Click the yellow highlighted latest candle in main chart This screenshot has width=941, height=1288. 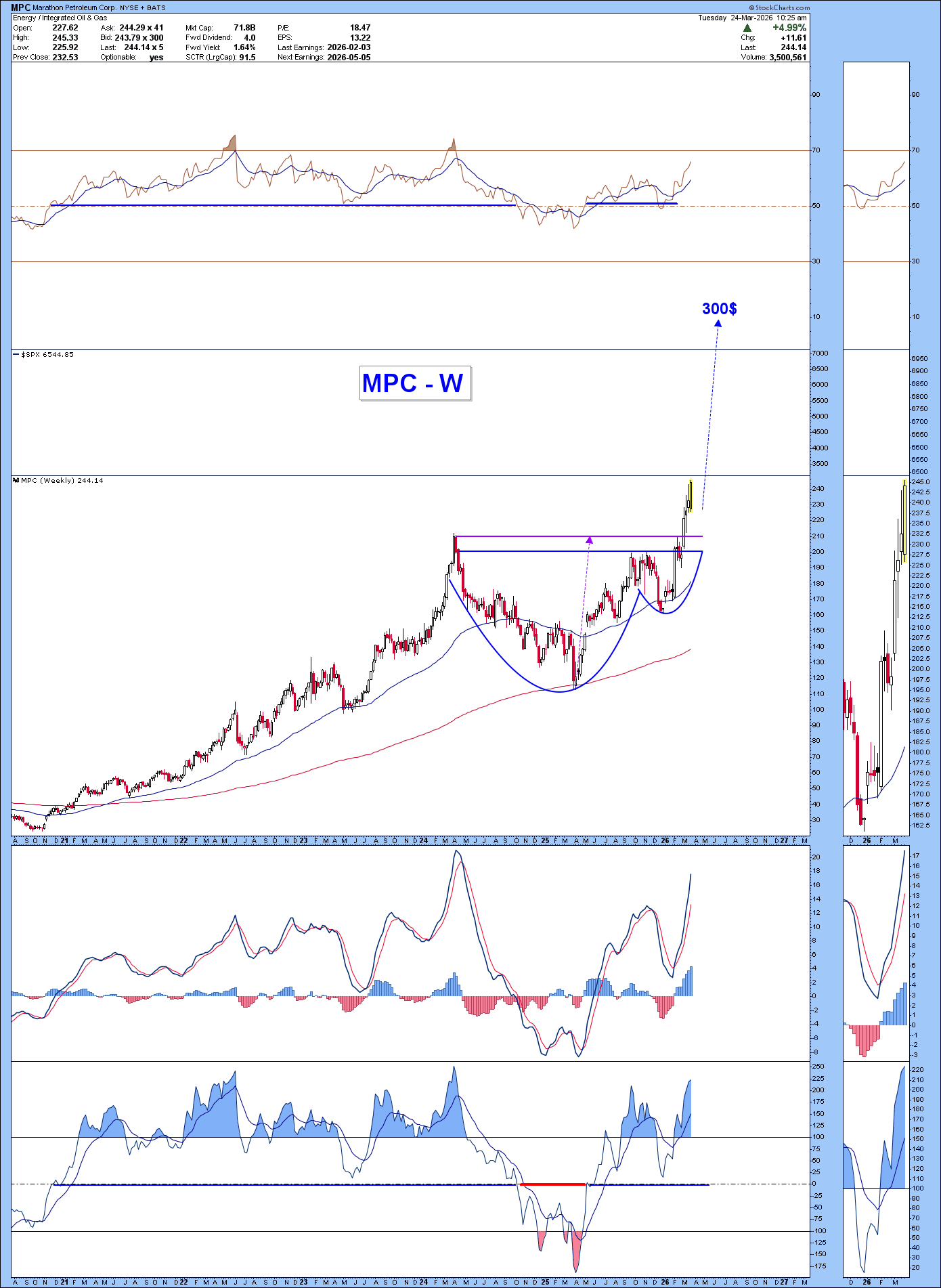(690, 496)
